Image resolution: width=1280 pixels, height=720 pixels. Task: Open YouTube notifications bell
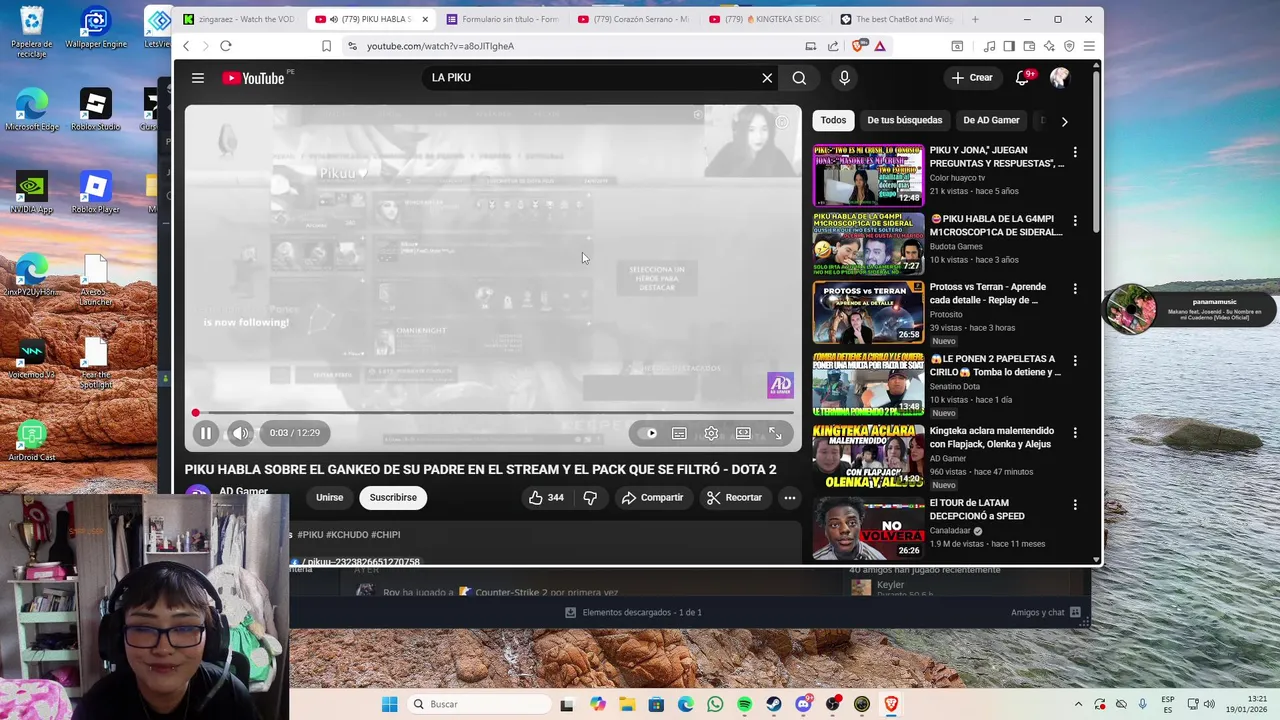tap(1023, 78)
